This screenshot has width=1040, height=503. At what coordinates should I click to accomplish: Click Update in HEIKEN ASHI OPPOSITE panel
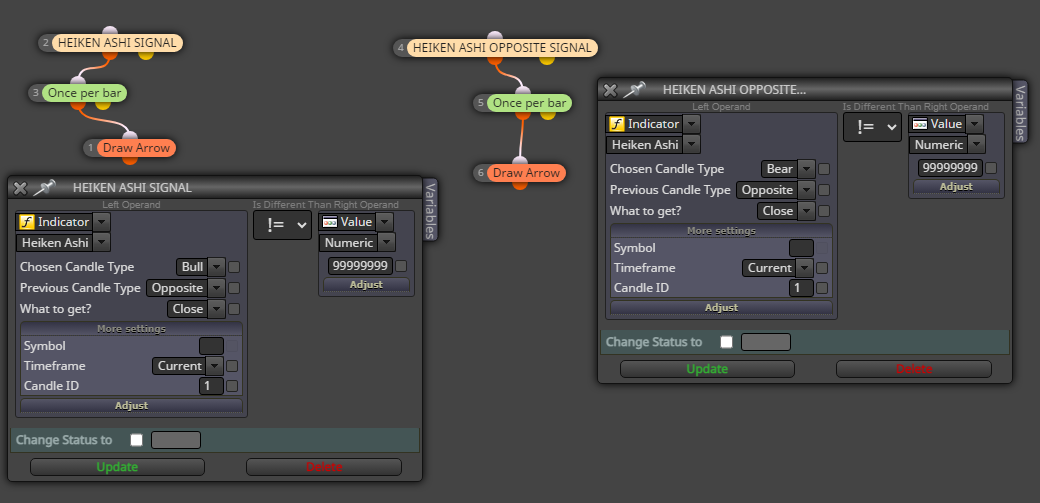point(707,369)
